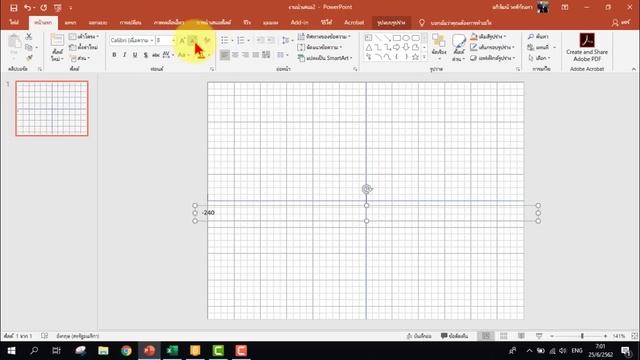
Task: Clear all formatting icon
Action: tap(207, 40)
